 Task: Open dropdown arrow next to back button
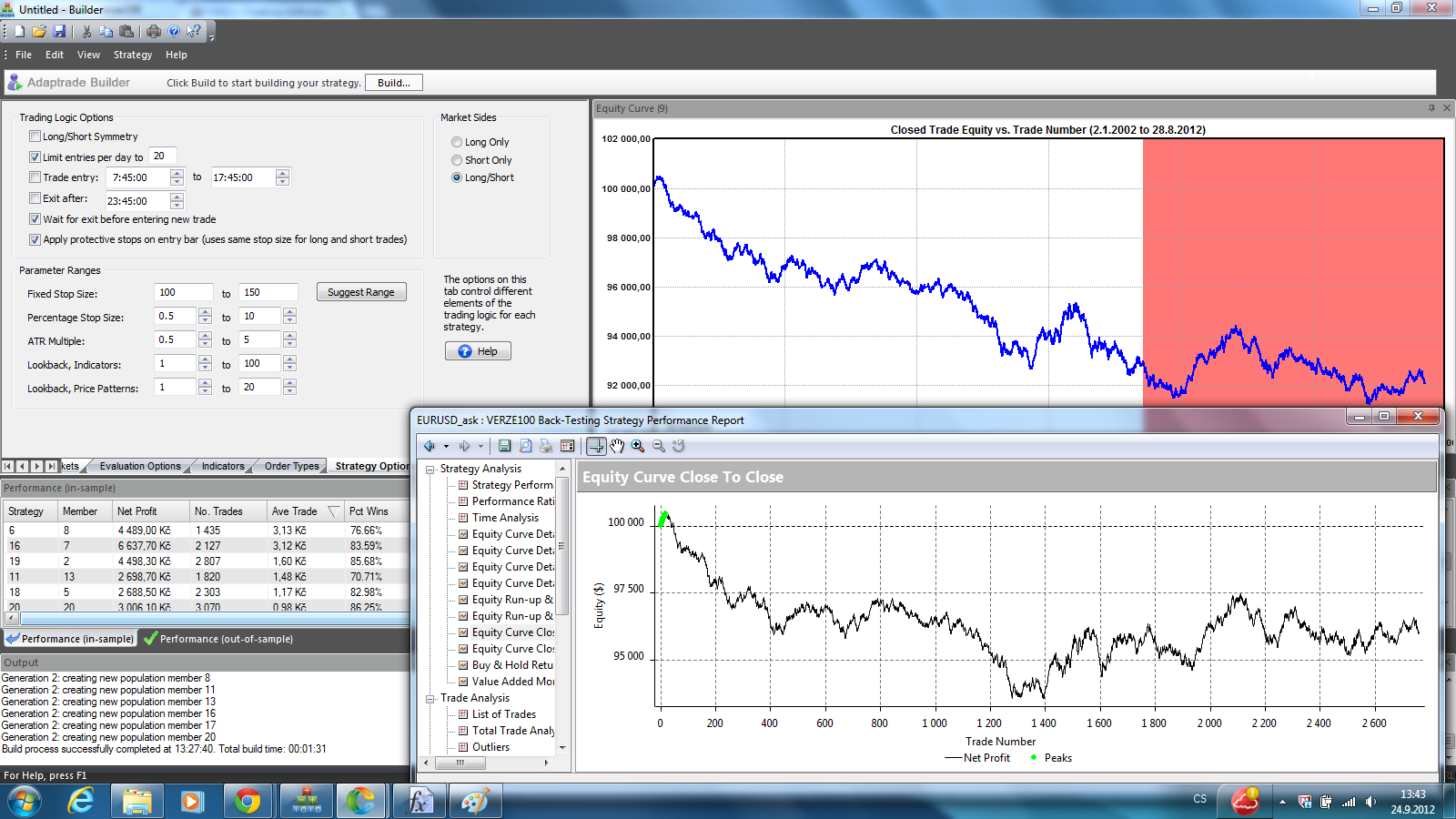pos(446,447)
